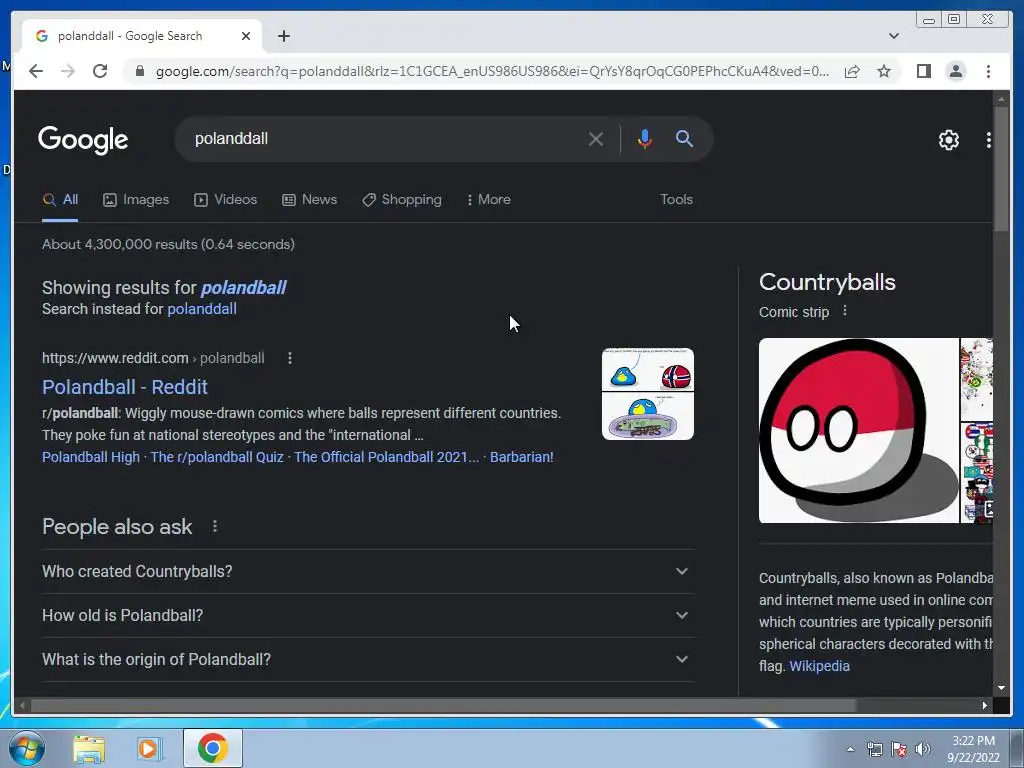Open a new tab with the plus button
This screenshot has height=768, width=1024.
tap(283, 36)
